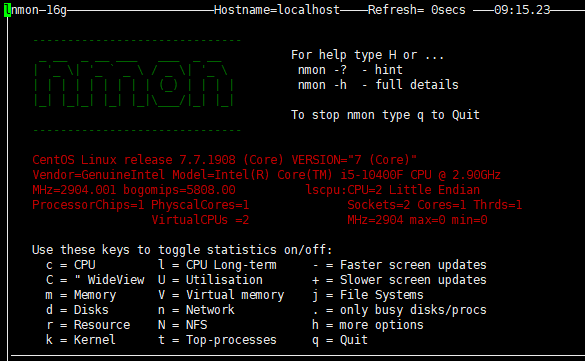Click the 'For help type H or ...' line
Viewport: 585px width, 361px height.
pyautogui.click(x=367, y=55)
